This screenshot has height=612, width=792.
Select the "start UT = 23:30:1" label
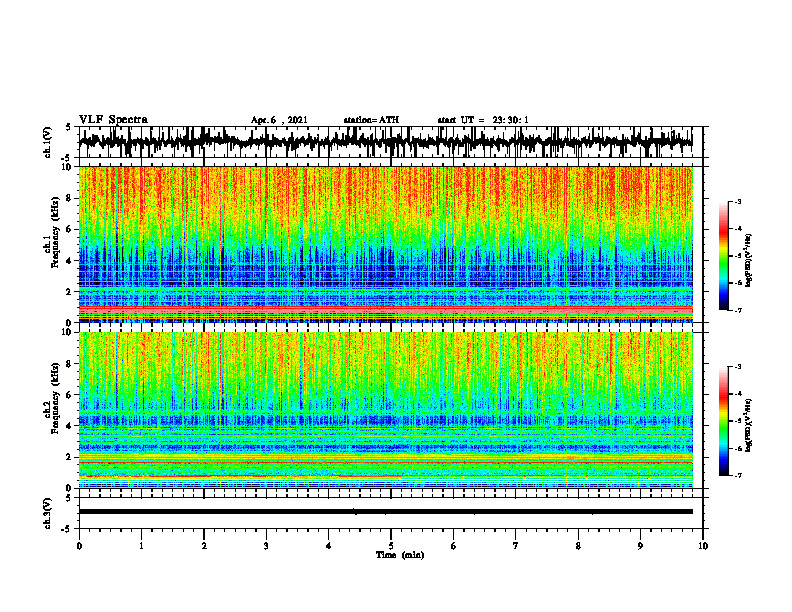pos(483,120)
